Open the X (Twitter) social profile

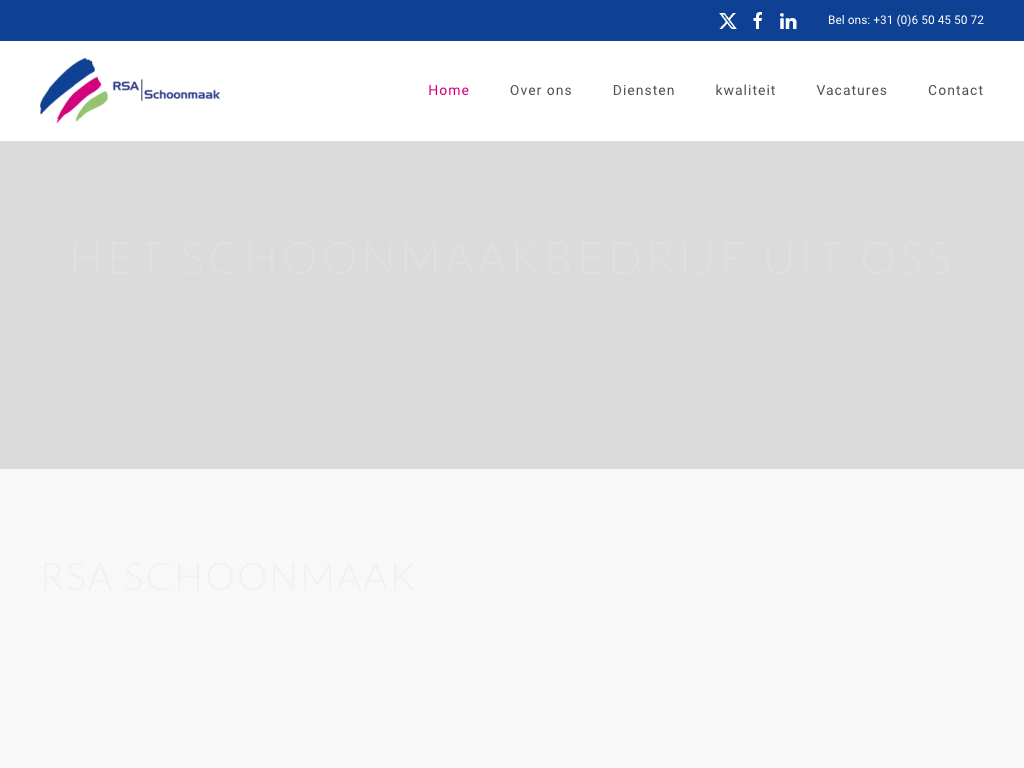tap(728, 21)
